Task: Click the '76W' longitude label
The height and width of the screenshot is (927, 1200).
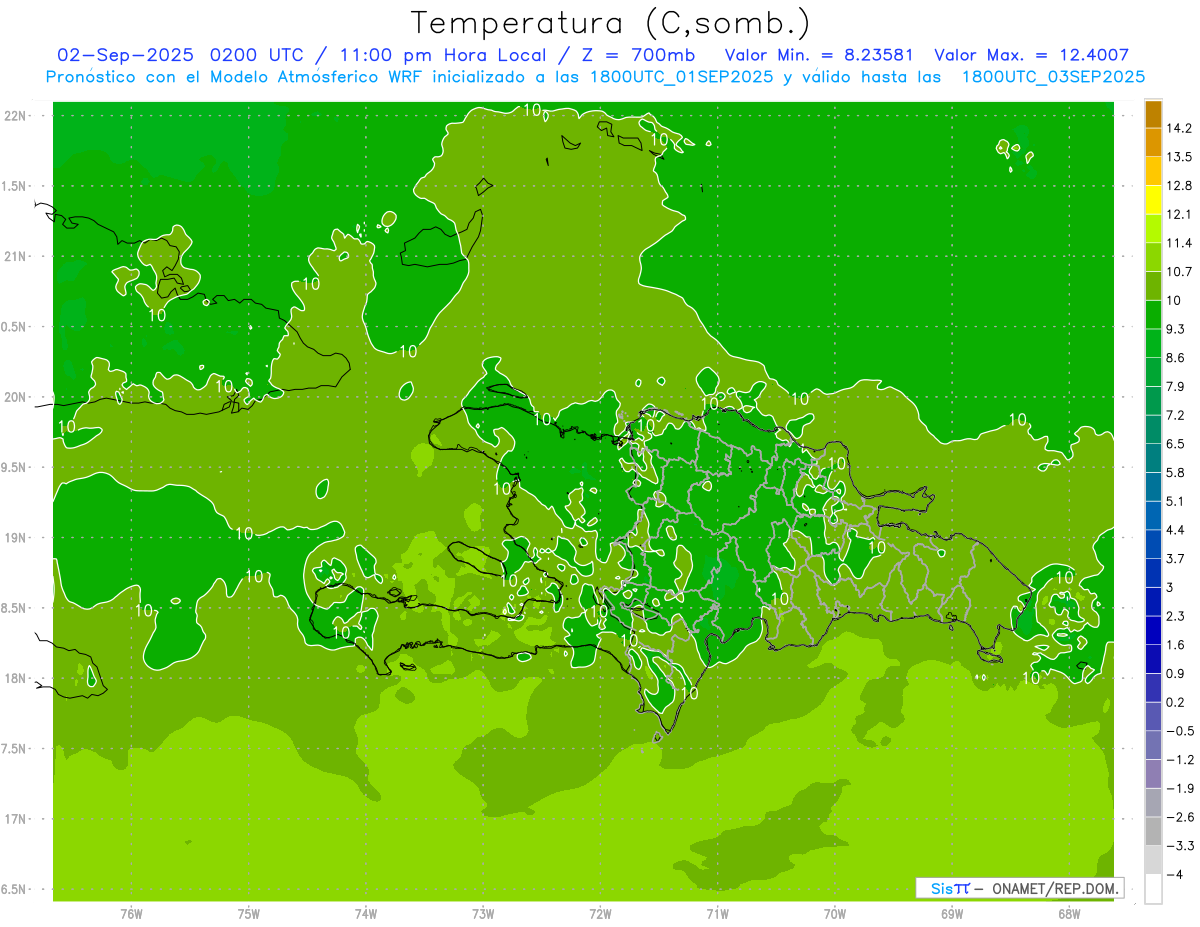Action: coord(131,914)
